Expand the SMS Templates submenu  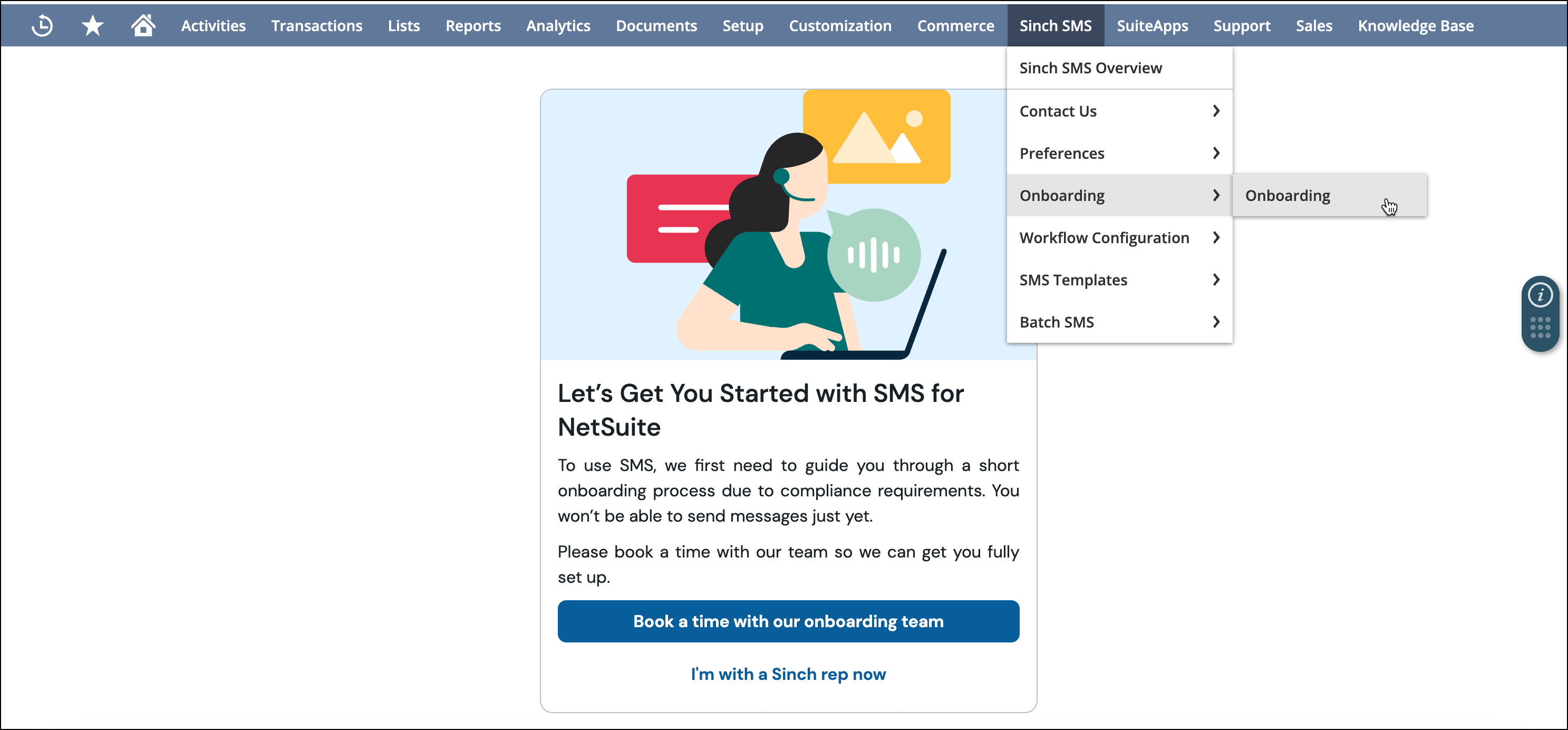(1119, 280)
